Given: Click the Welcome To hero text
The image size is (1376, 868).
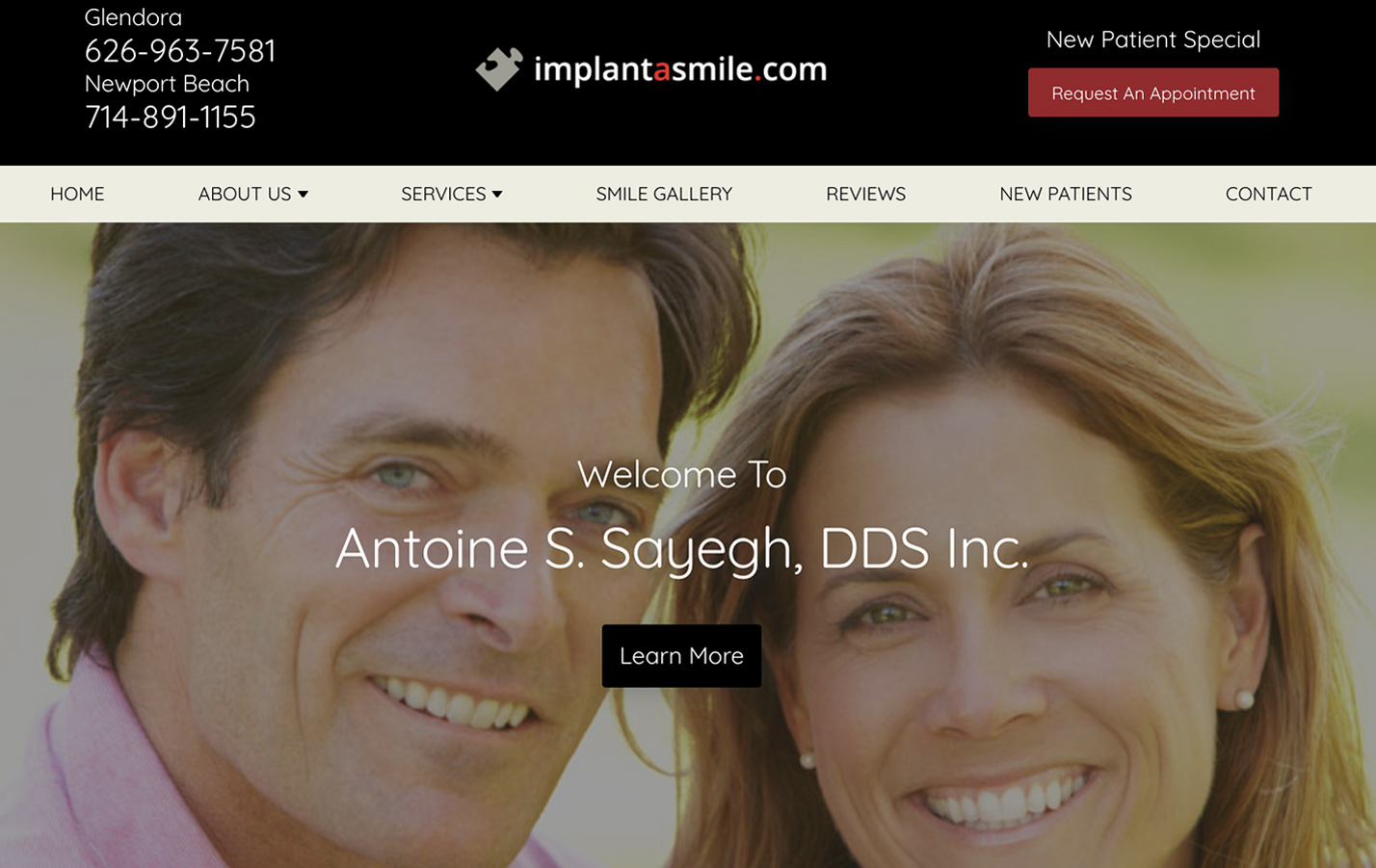Looking at the screenshot, I should tap(681, 474).
